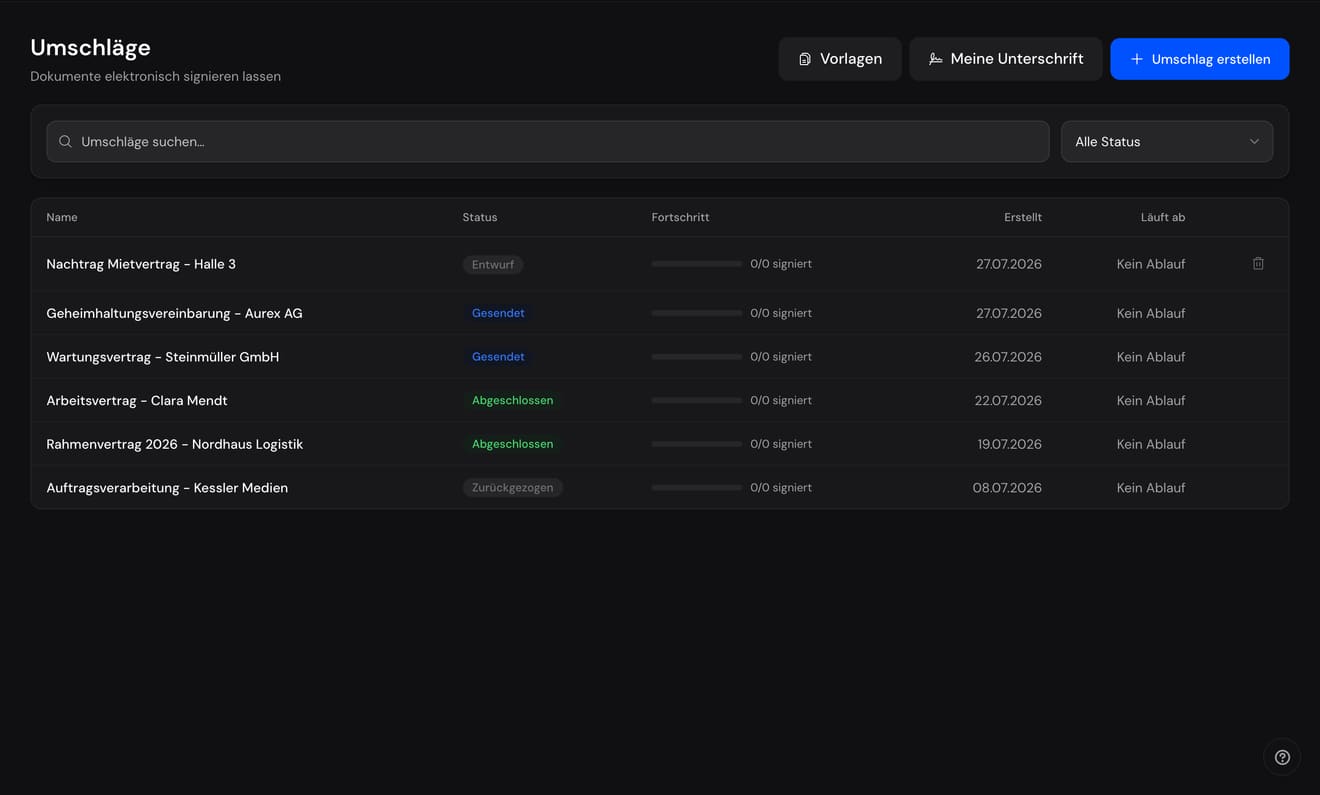Open Meine Unterschrift settings
Screen dimensions: 1320x795
(1006, 59)
